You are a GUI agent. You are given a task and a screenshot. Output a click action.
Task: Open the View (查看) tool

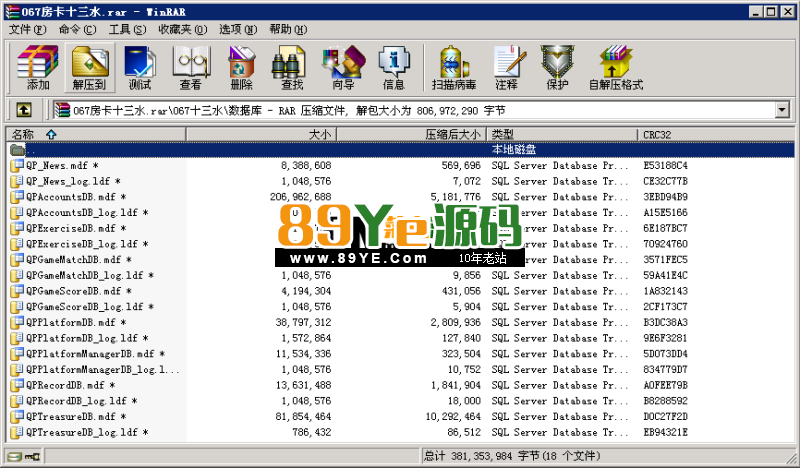[x=191, y=67]
